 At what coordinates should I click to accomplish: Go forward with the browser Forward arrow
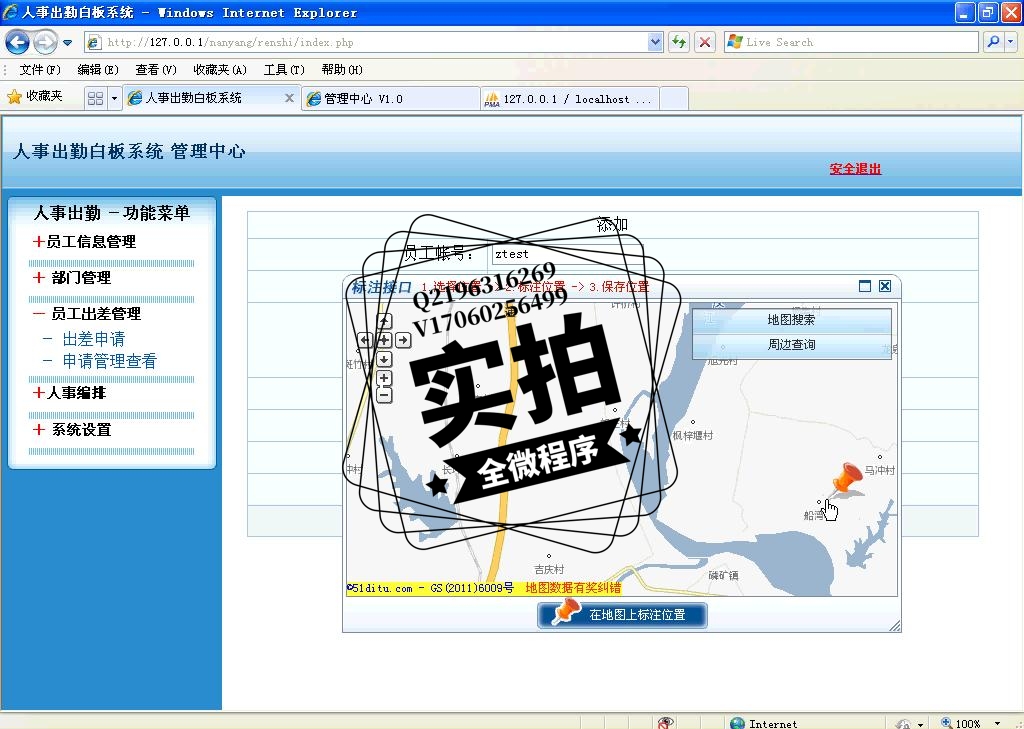tap(44, 42)
